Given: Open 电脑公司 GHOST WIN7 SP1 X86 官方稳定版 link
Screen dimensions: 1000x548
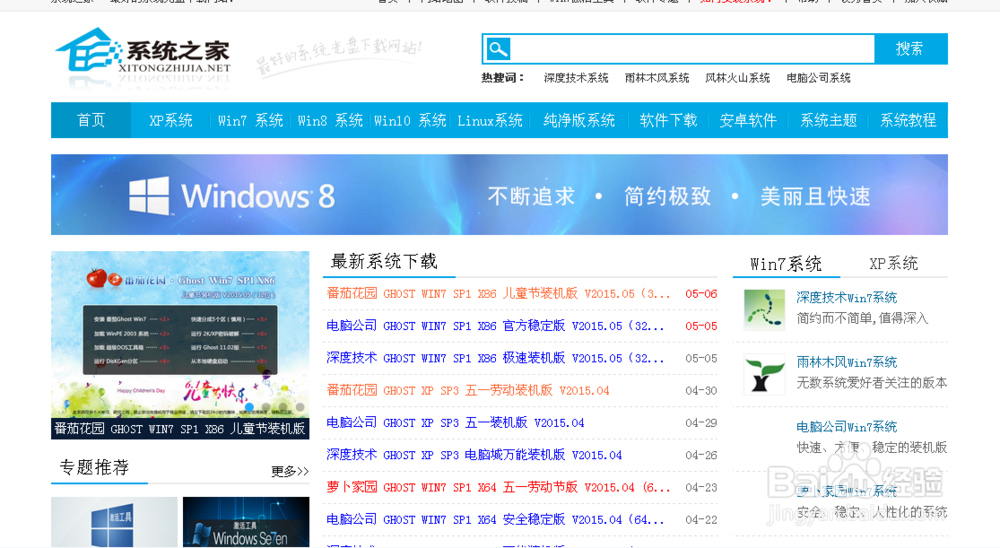Looking at the screenshot, I should click(496, 325).
